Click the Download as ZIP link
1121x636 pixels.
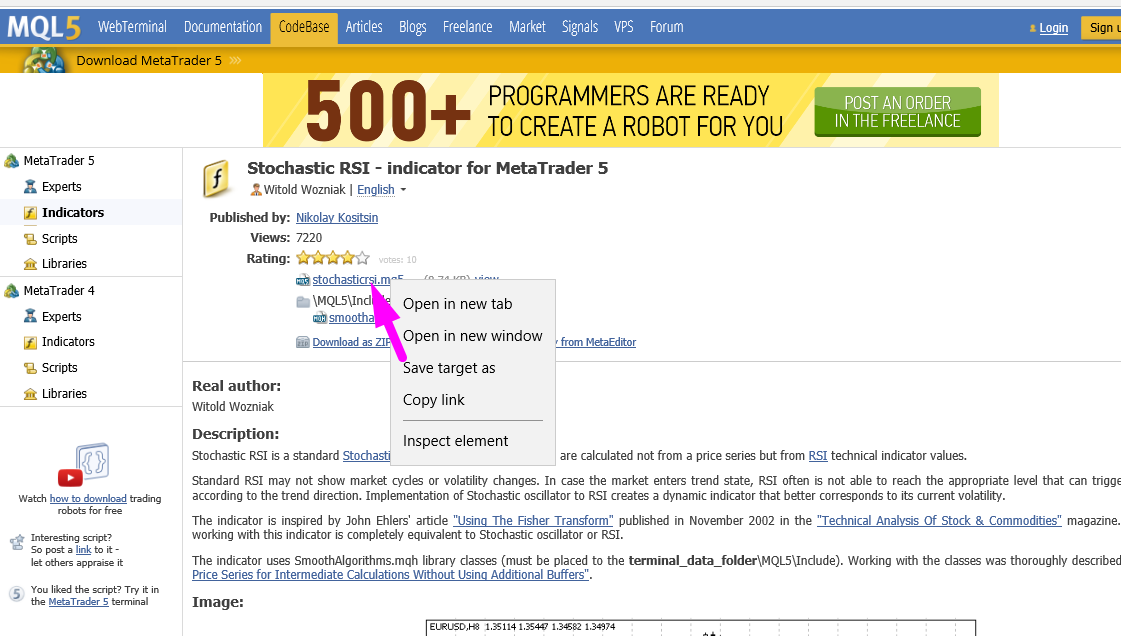coord(351,342)
